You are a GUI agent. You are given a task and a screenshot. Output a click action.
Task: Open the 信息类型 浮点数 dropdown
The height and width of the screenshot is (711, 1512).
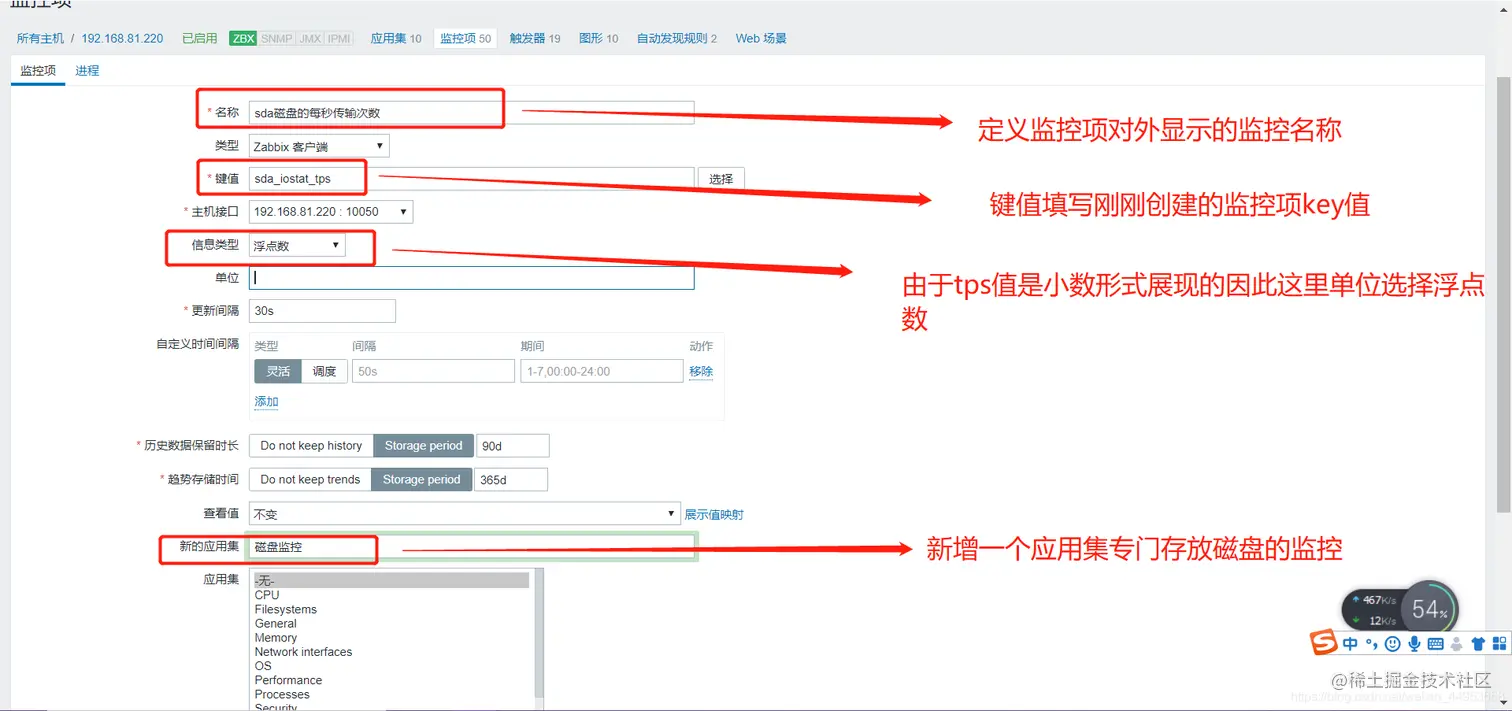297,245
